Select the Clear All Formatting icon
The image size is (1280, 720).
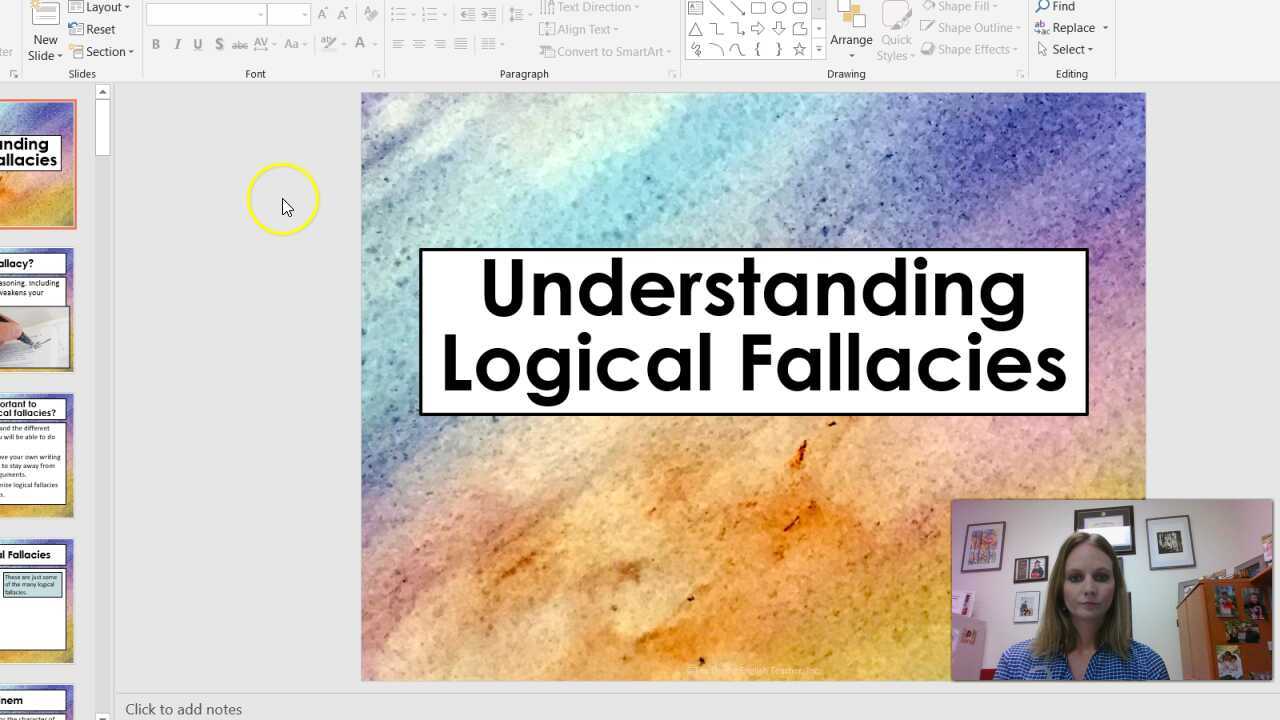(x=369, y=15)
